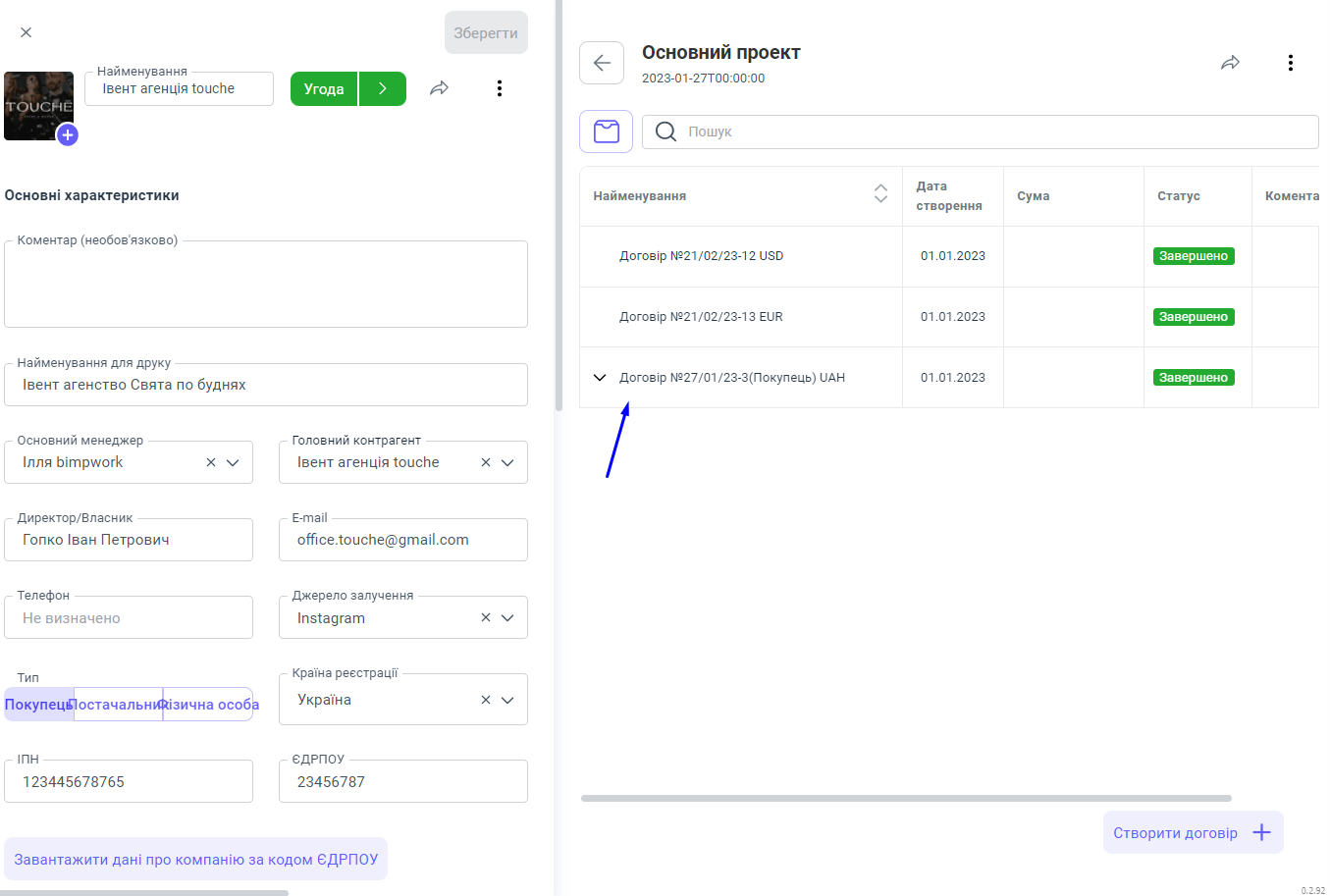1330x896 pixels.
Task: Click Створити договір button
Action: tap(1193, 832)
